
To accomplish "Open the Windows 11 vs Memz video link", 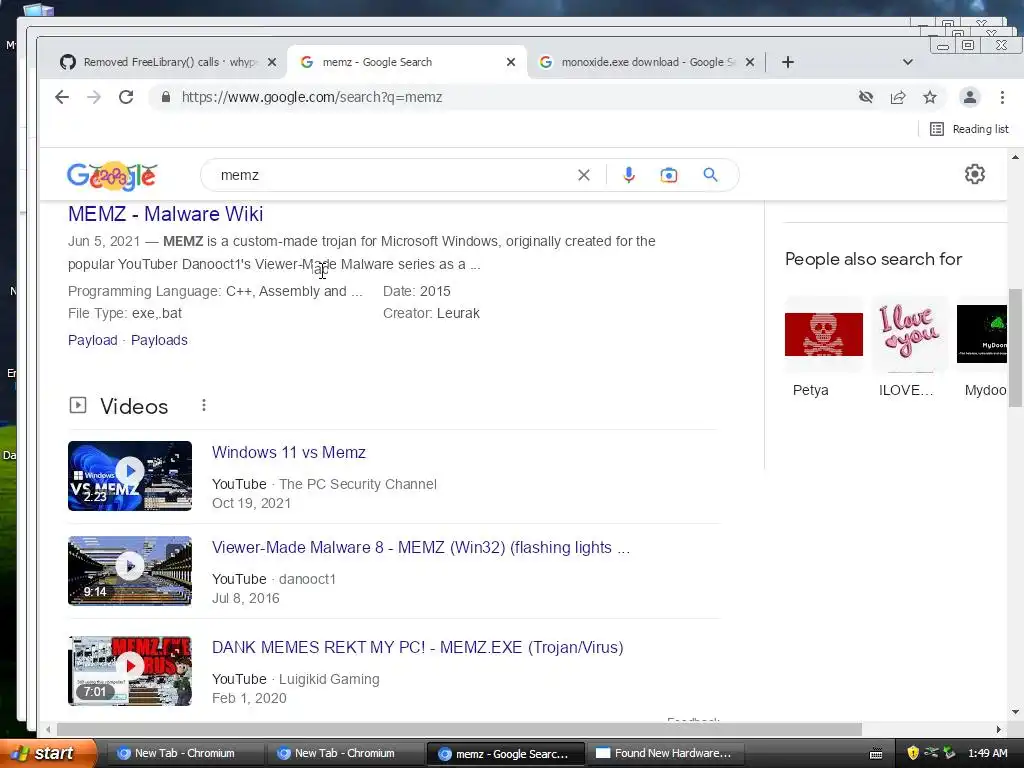I will click(x=289, y=453).
